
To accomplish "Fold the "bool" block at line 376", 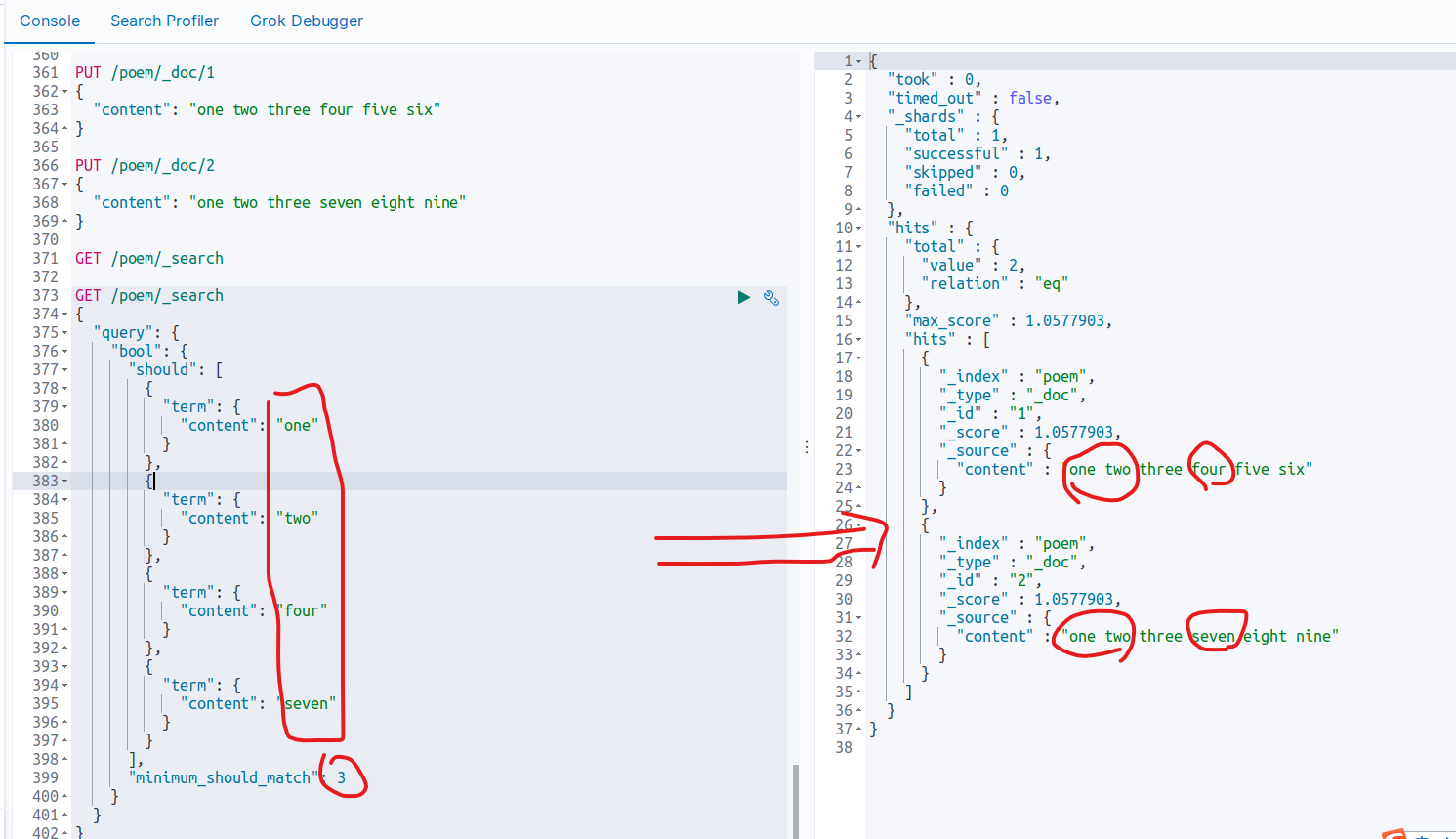I will point(65,352).
